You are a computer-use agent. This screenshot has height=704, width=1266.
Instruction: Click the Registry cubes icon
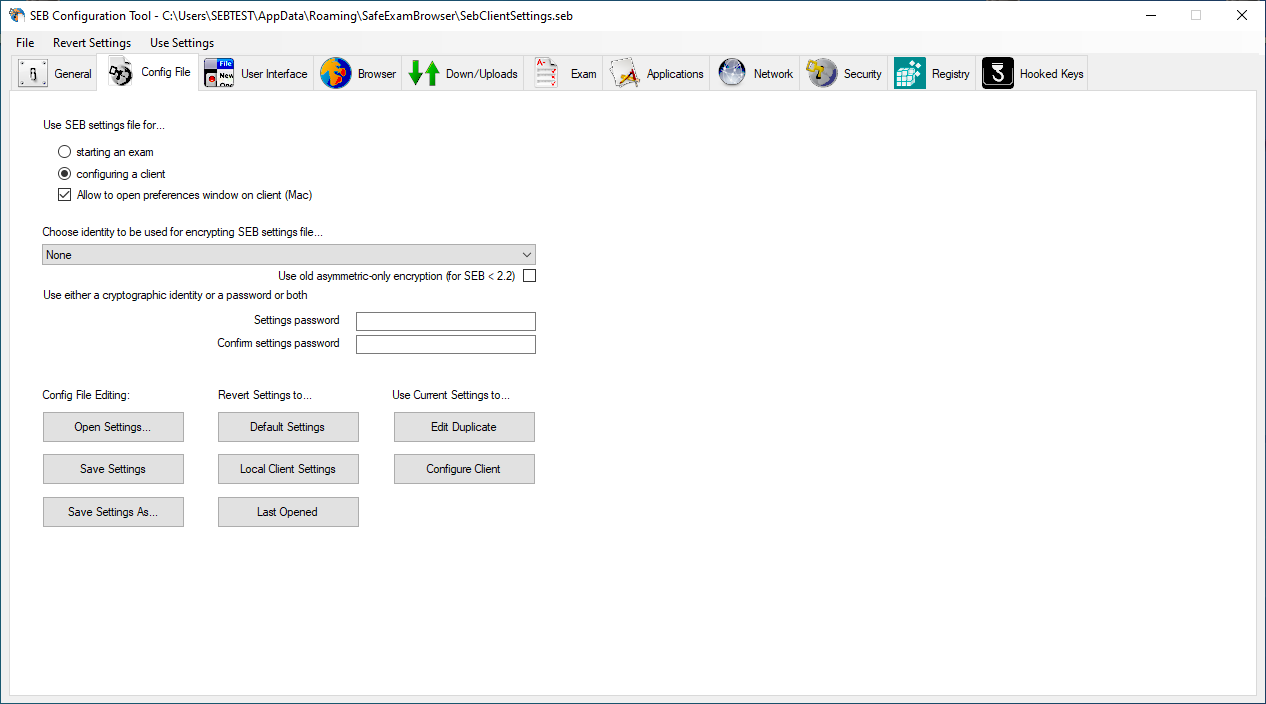coord(910,73)
